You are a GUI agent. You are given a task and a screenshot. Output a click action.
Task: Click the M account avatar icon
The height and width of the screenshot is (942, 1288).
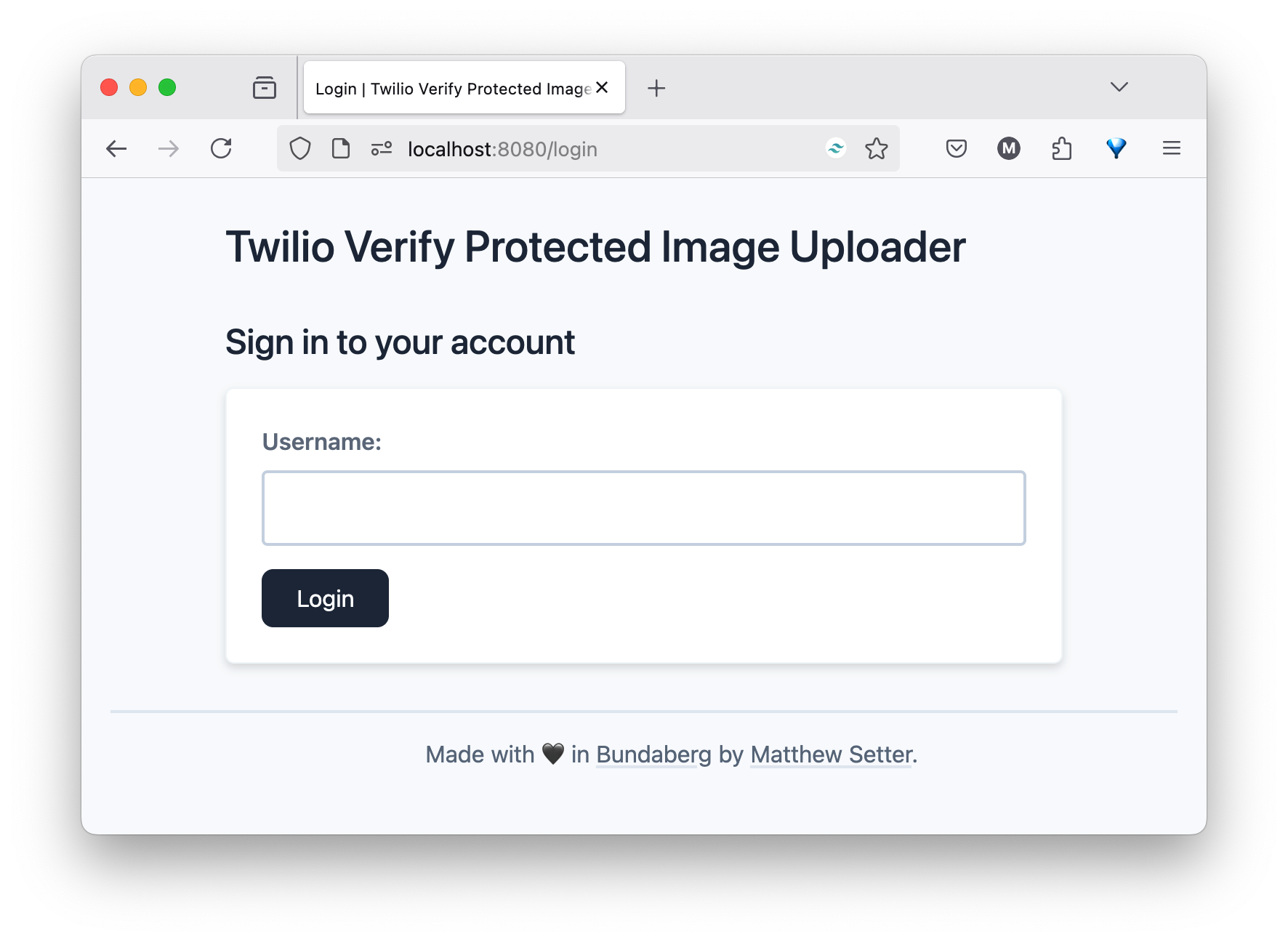[x=1009, y=149]
